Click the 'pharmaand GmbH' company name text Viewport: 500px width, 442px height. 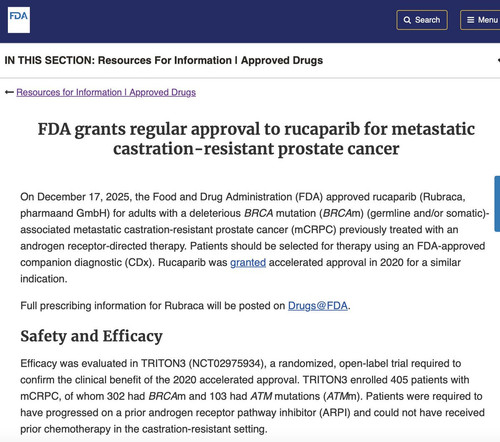coord(65,213)
